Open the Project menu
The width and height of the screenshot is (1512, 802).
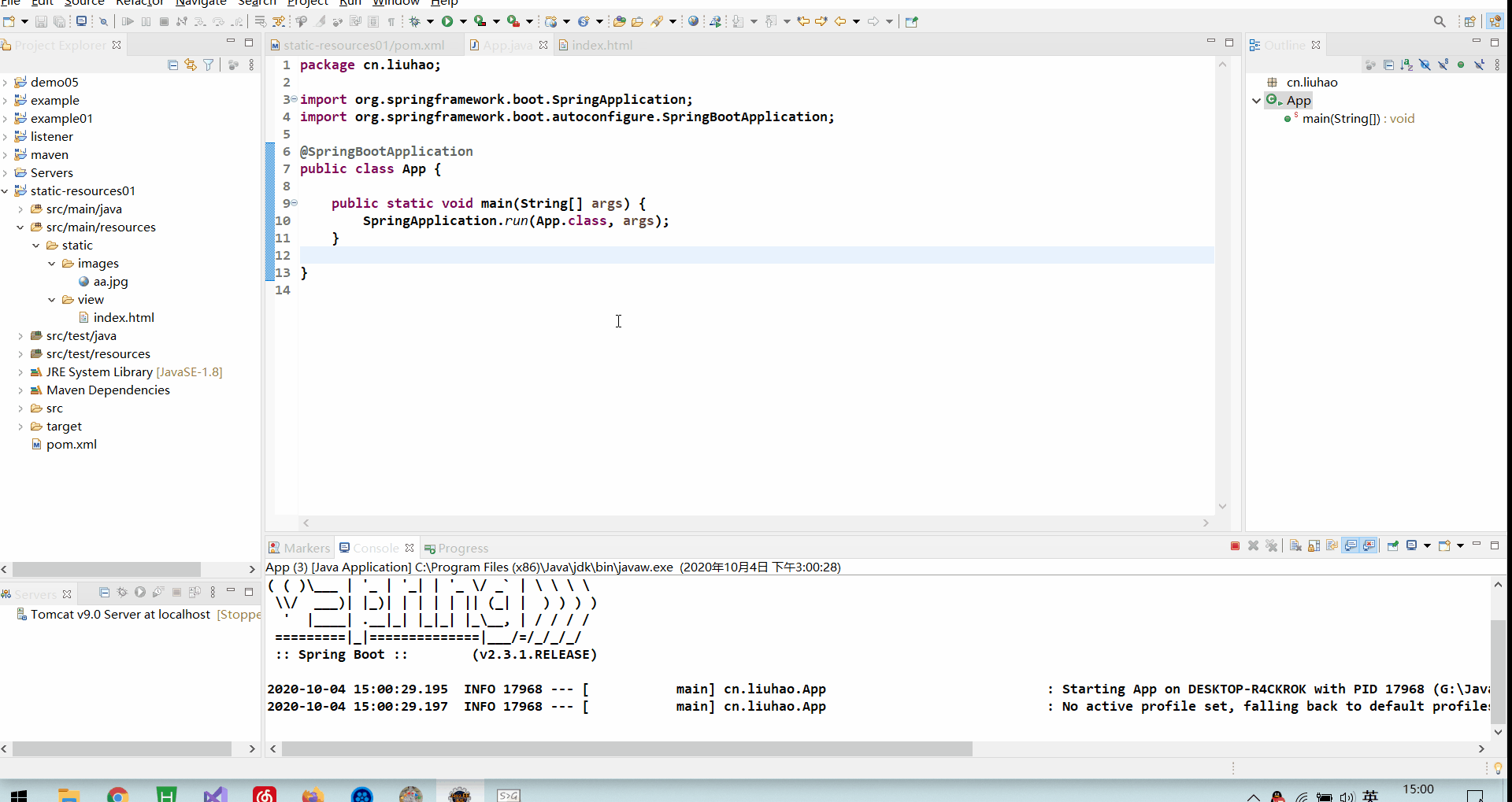tap(307, 3)
